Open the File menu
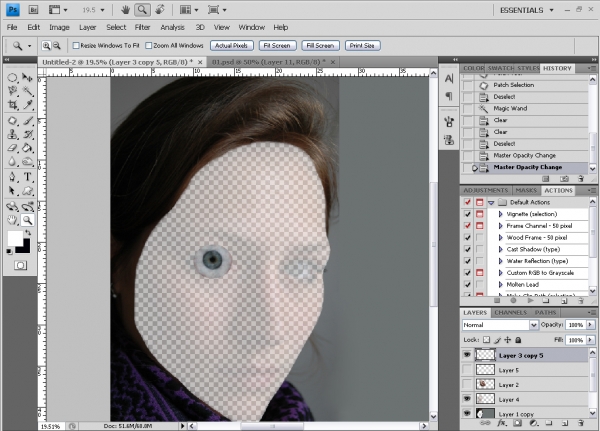The width and height of the screenshot is (600, 431). (x=12, y=28)
